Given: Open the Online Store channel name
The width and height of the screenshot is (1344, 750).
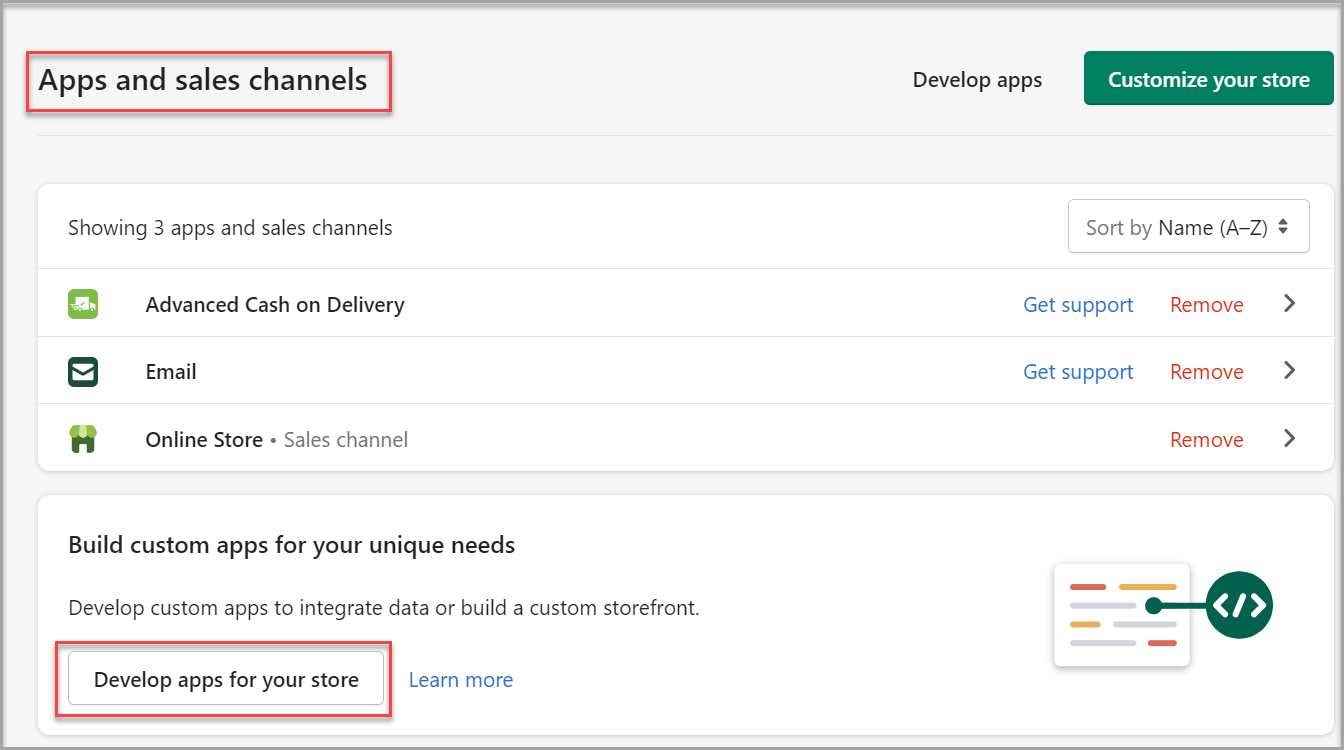Looking at the screenshot, I should pyautogui.click(x=204, y=440).
